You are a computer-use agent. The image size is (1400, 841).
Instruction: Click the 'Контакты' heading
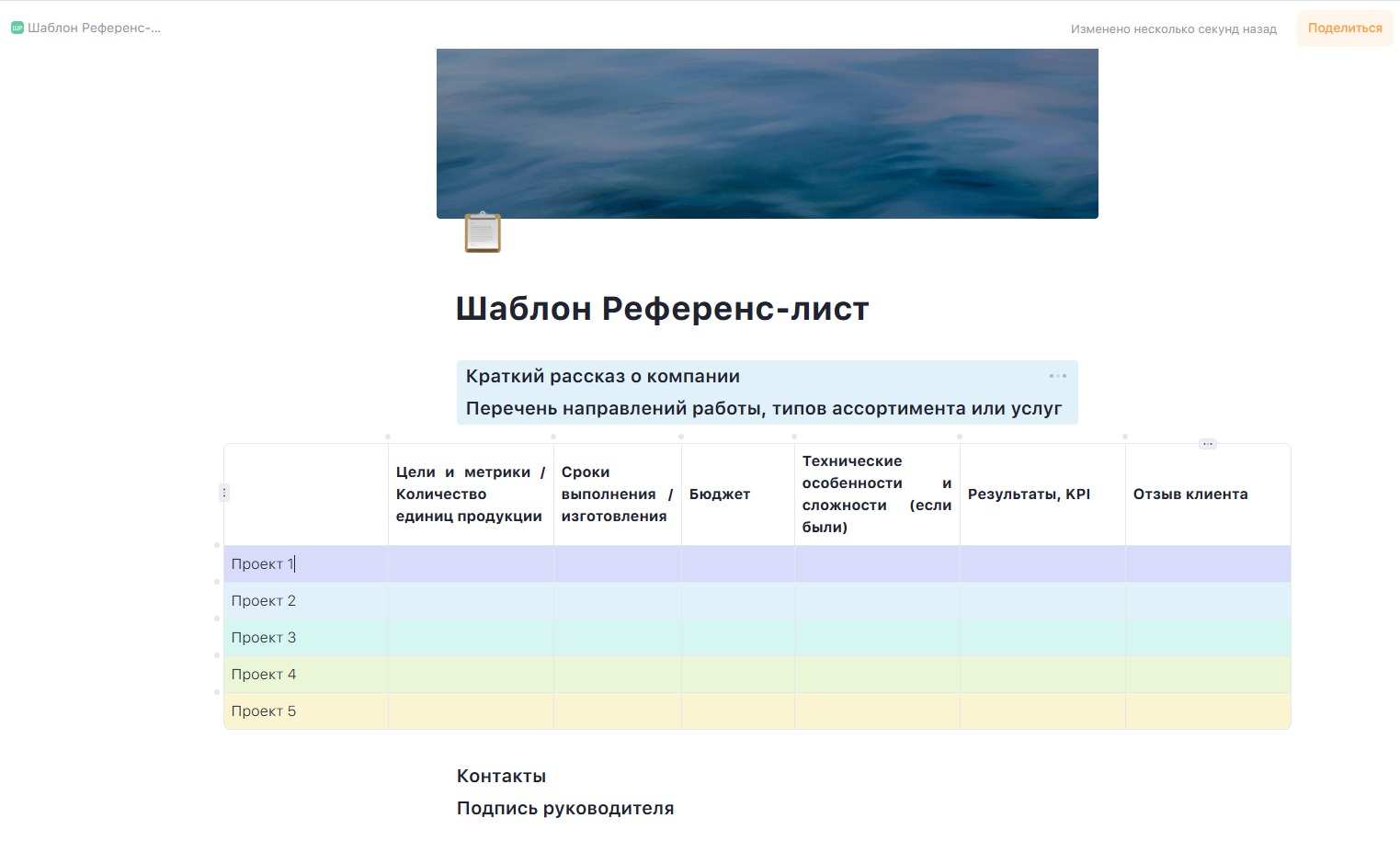tap(501, 777)
